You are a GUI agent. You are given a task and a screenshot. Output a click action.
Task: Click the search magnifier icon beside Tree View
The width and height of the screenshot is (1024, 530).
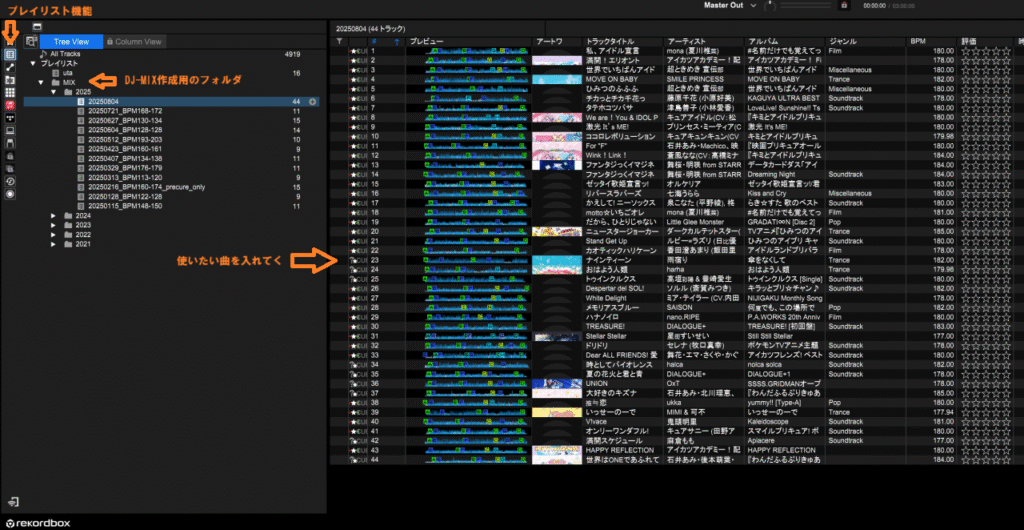[31, 41]
